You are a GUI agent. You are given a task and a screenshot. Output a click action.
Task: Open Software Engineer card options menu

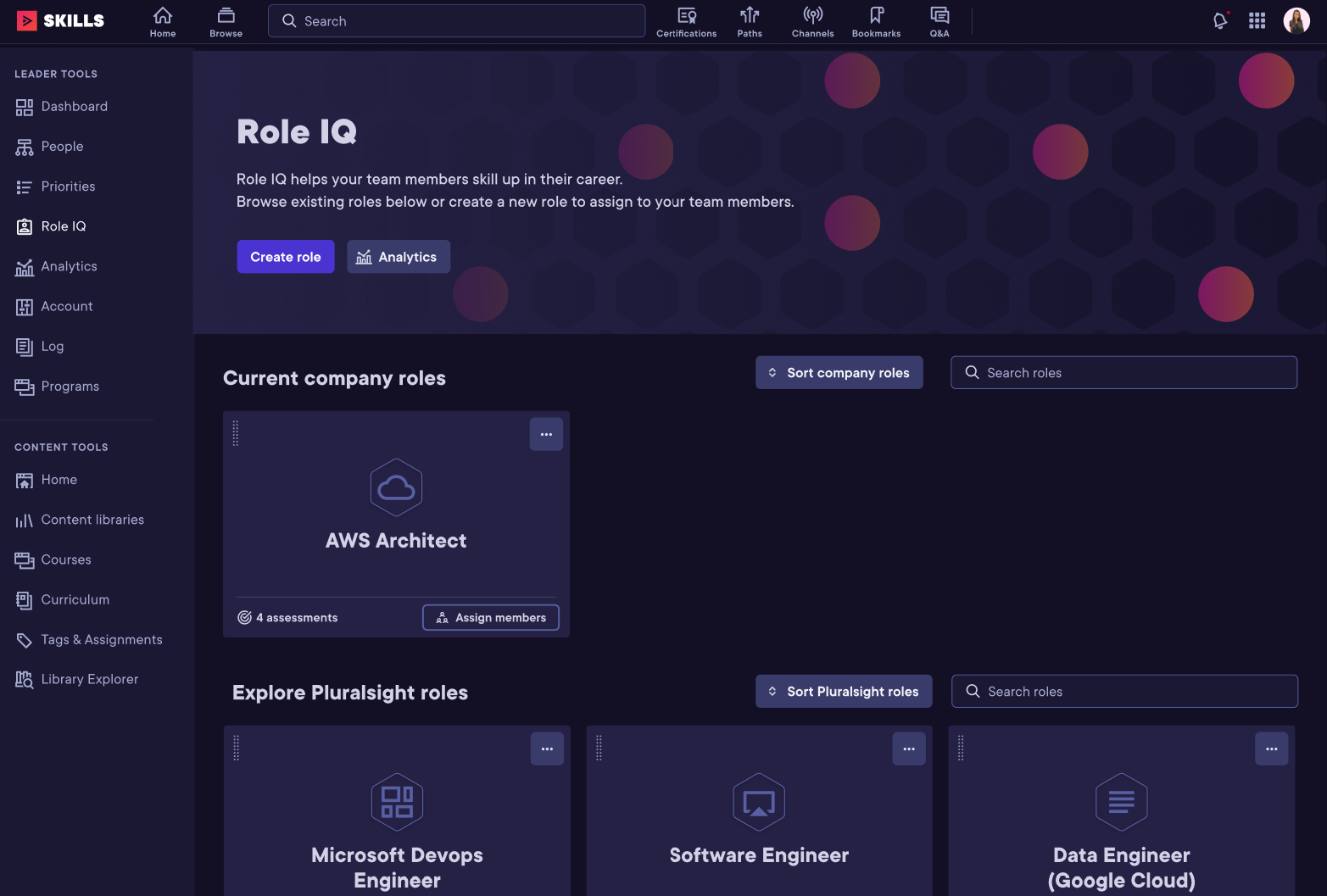[909, 749]
